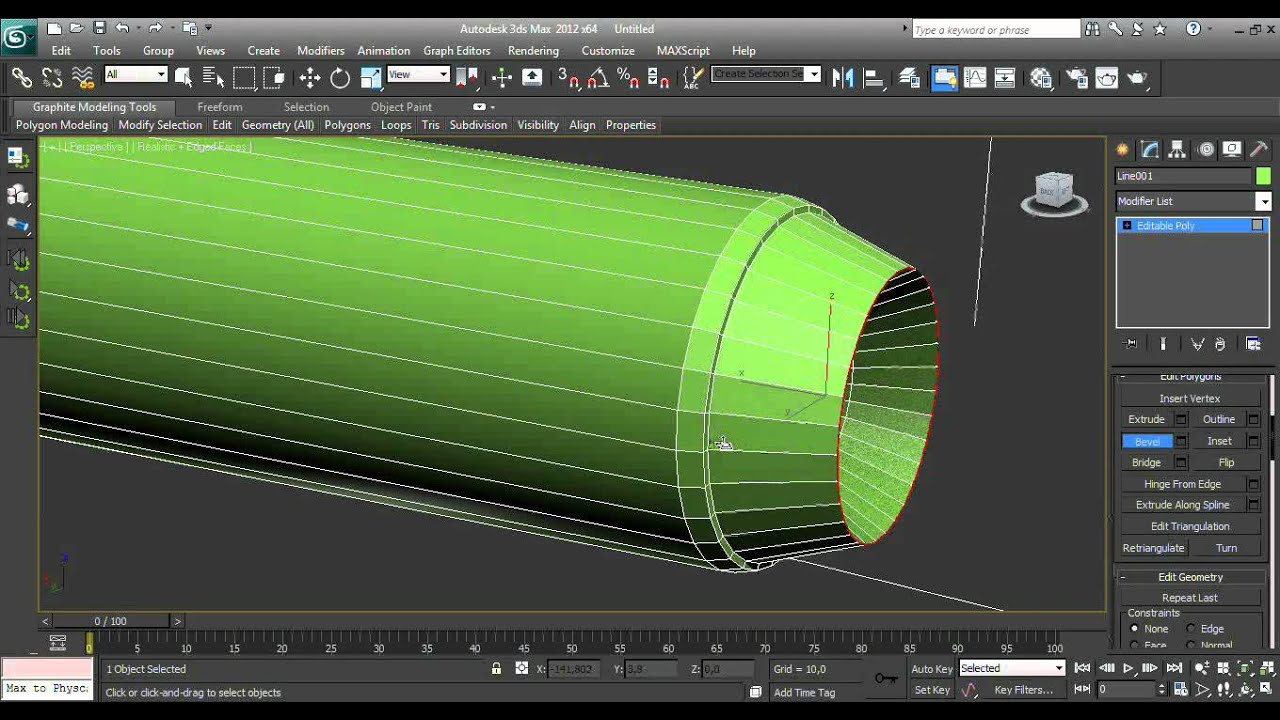Open Schematic View icon
Viewport: 1280px width, 720px height.
(1005, 77)
